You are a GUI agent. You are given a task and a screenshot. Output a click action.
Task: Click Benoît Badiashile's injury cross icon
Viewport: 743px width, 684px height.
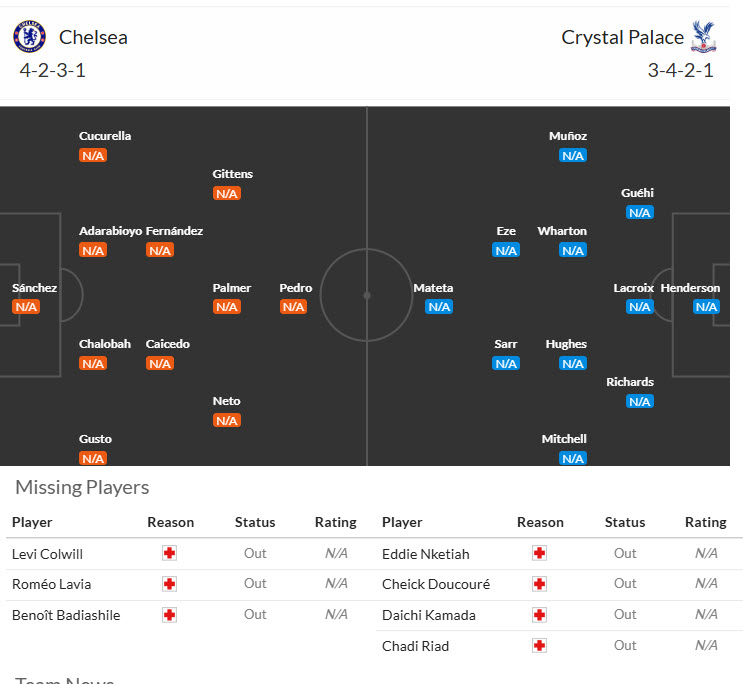[x=169, y=615]
